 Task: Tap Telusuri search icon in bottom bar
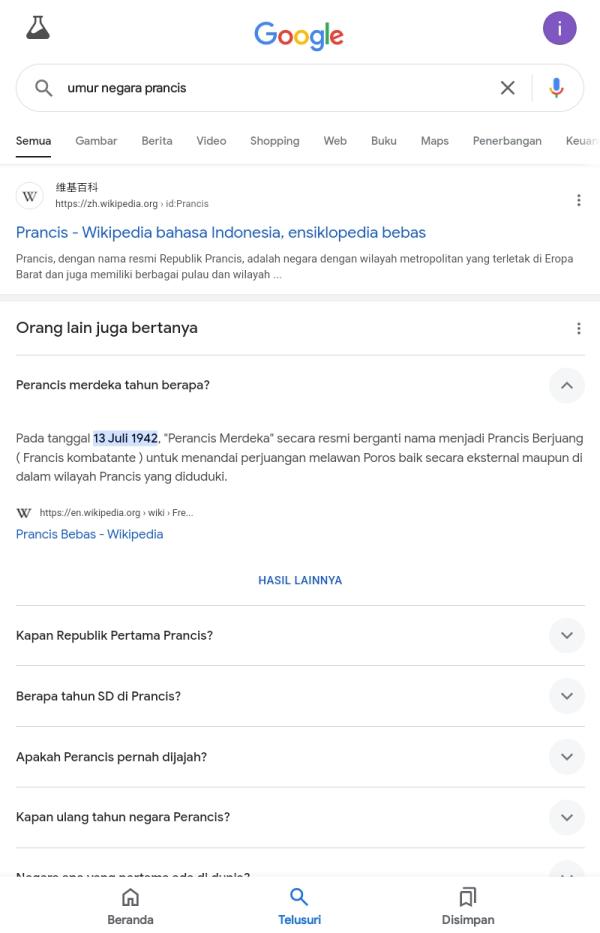299,905
